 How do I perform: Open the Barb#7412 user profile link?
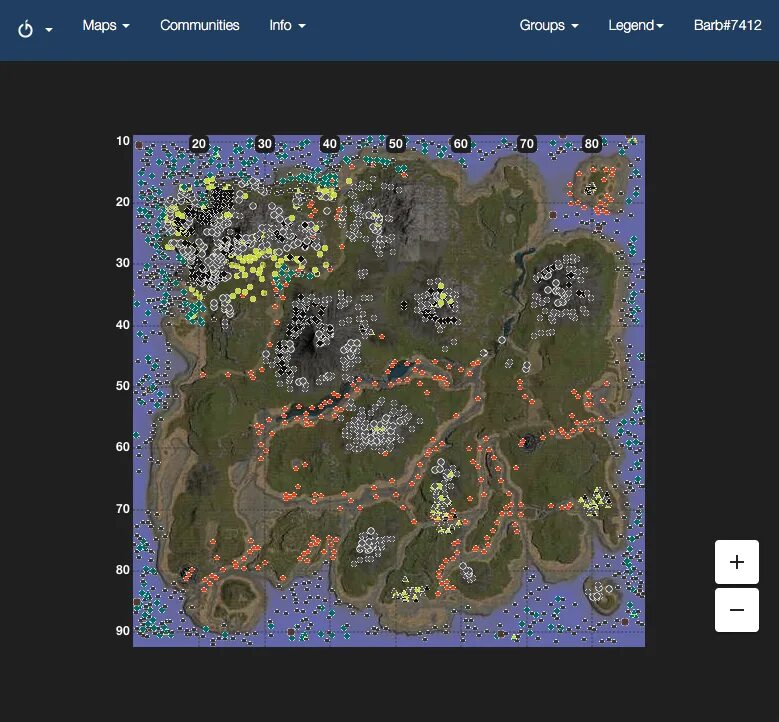point(727,25)
